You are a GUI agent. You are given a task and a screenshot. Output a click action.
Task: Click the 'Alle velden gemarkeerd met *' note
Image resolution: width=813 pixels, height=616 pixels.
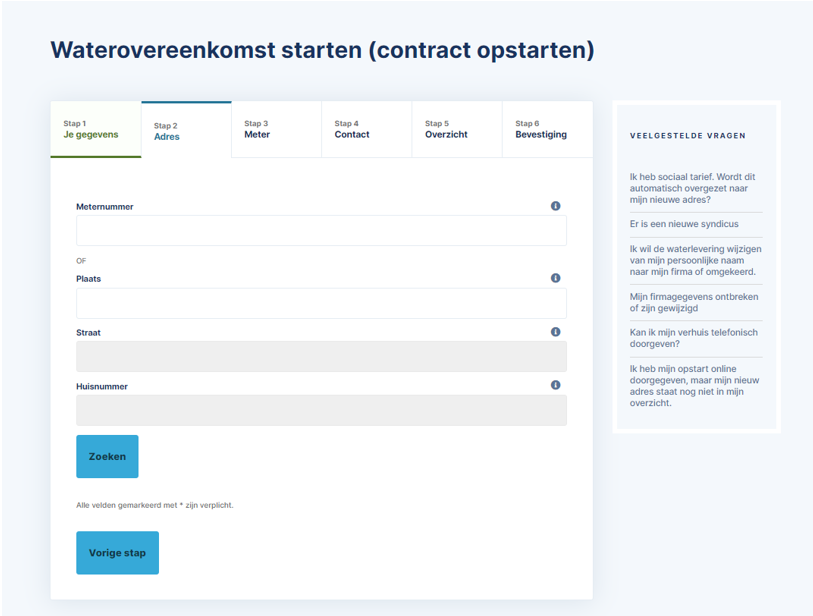click(155, 505)
